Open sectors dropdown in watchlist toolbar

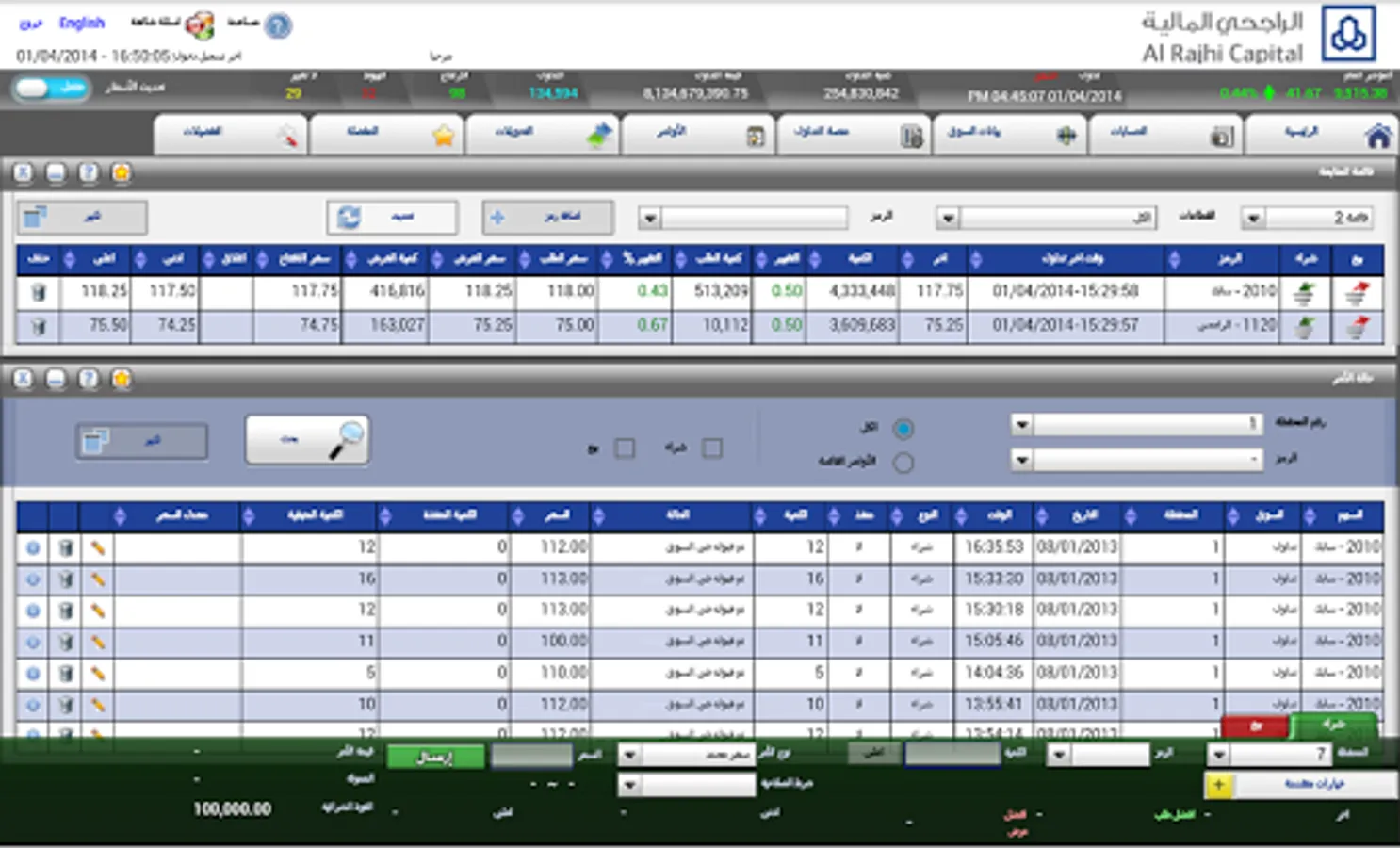click(x=1046, y=218)
